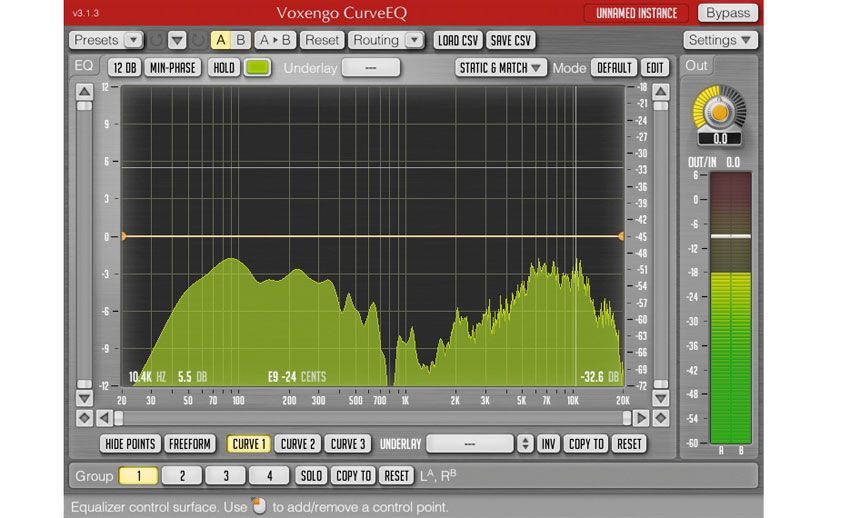Screen dimensions: 850x518
Task: Toggle group Solo
Action: tap(311, 476)
